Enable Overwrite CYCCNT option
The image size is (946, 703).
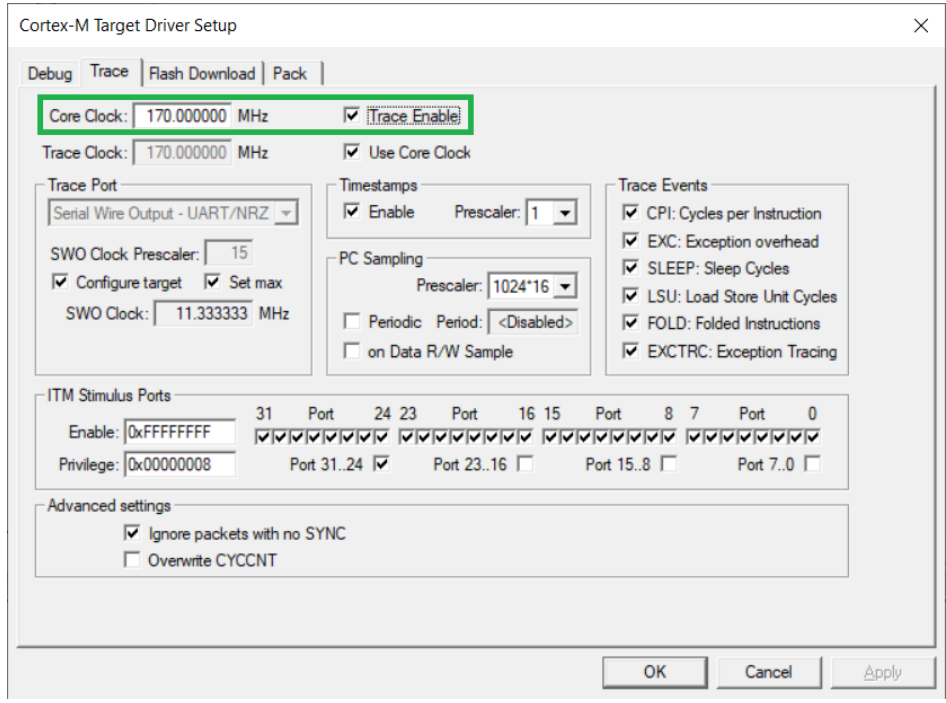pos(132,559)
